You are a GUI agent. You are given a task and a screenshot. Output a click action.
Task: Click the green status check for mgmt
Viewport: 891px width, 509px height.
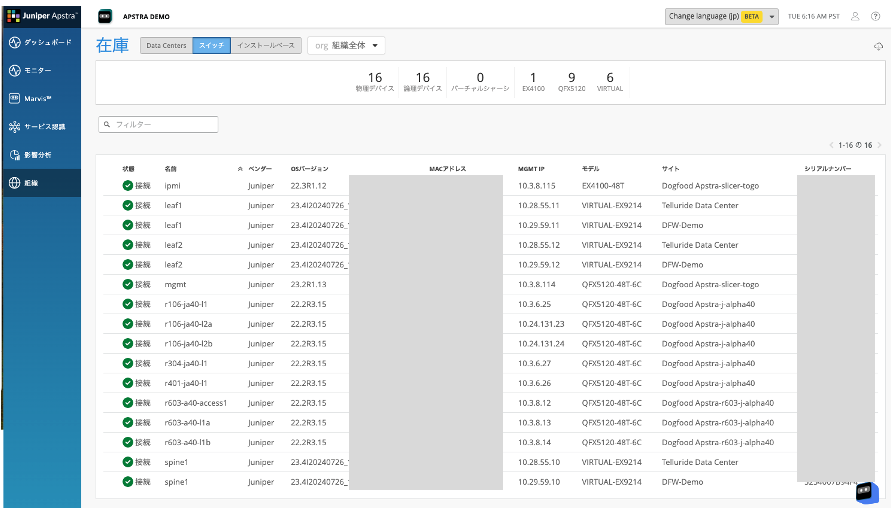coord(127,284)
